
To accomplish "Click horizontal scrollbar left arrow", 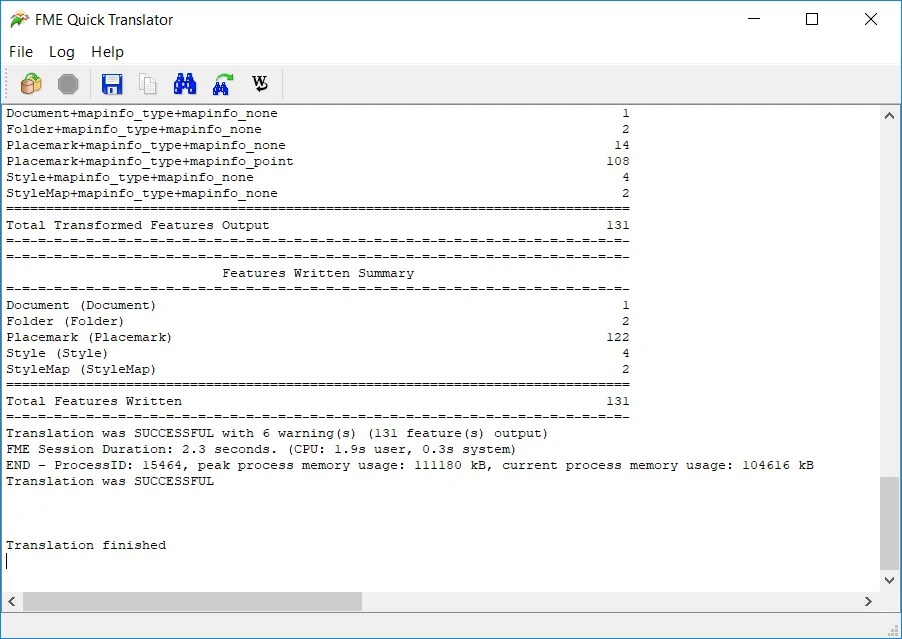I will pyautogui.click(x=12, y=602).
